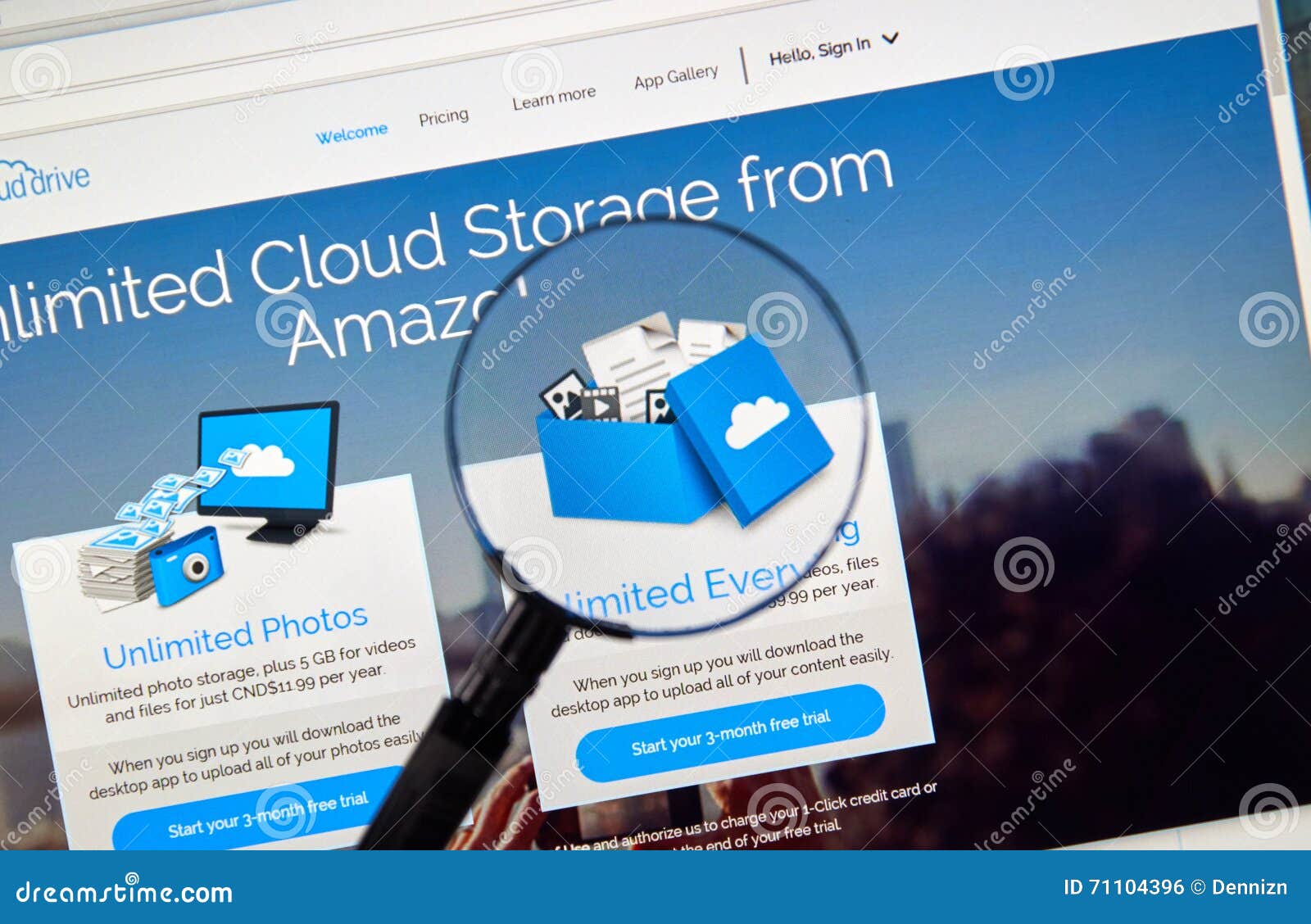This screenshot has width=1311, height=924.
Task: Click the Hello, Sign In text
Action: pos(819,51)
